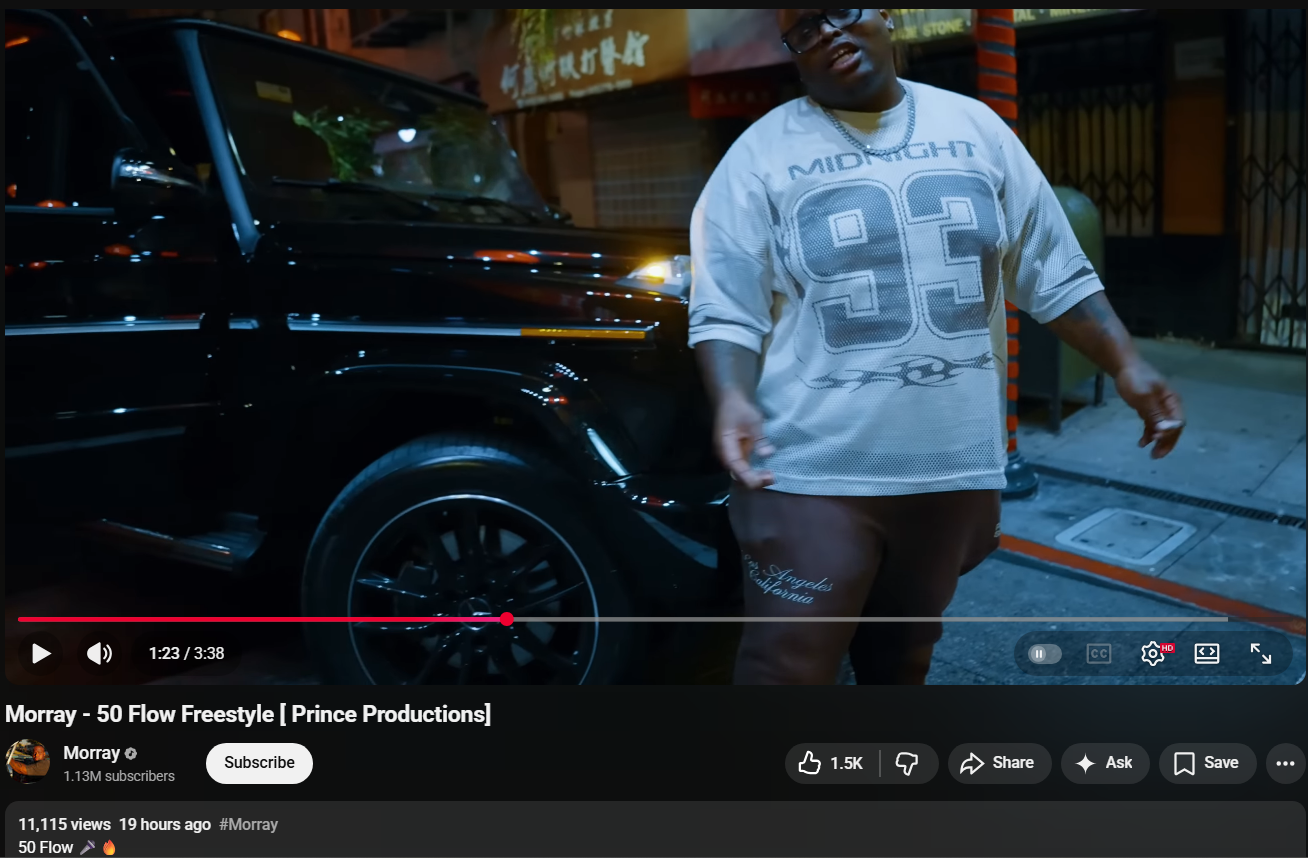Viewport: 1308px width, 858px height.
Task: Like this video
Action: pyautogui.click(x=832, y=763)
